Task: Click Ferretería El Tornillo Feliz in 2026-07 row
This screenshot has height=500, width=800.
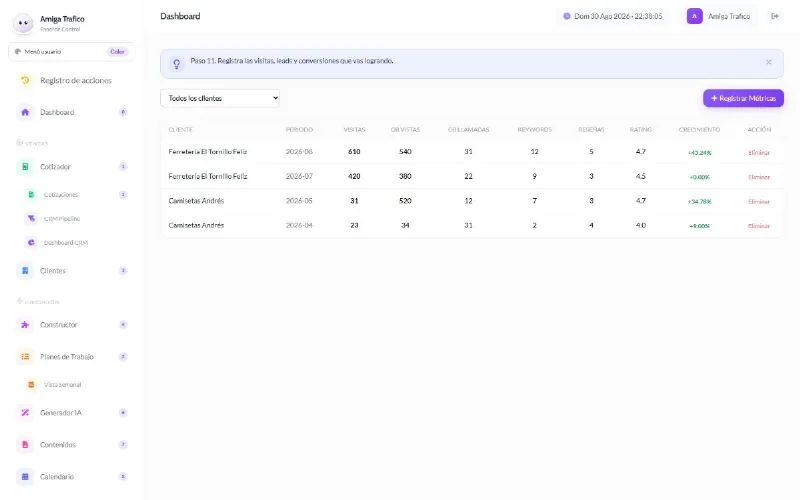Action: coord(208,176)
